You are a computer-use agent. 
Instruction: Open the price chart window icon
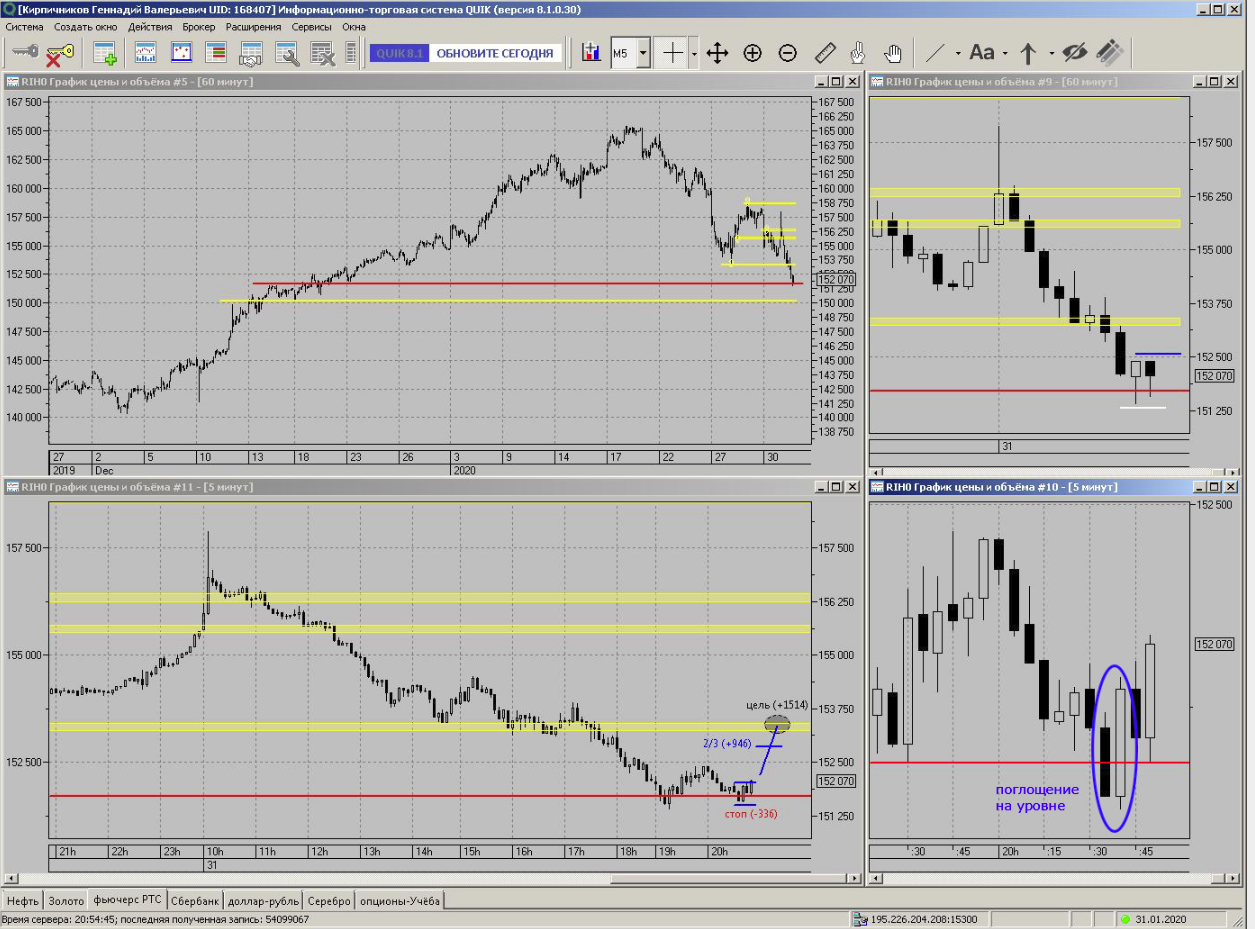click(146, 53)
